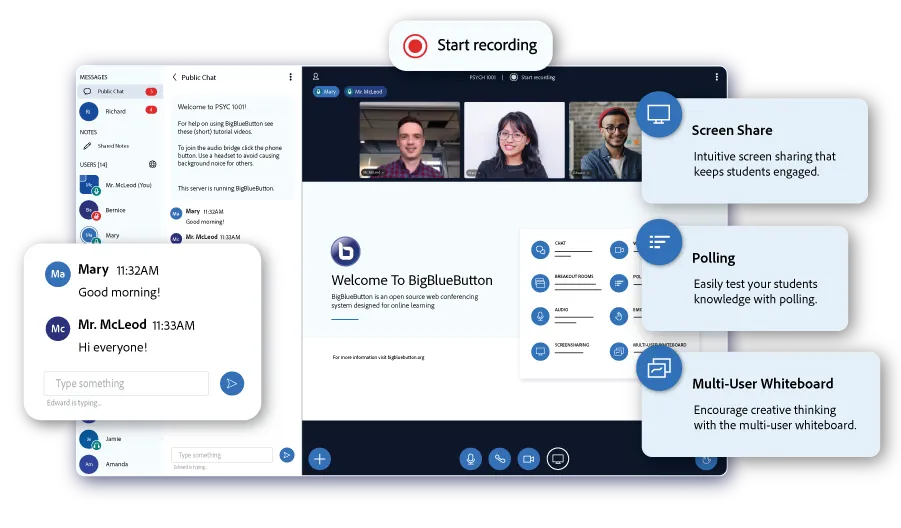Click the large blue send message button

tap(232, 383)
